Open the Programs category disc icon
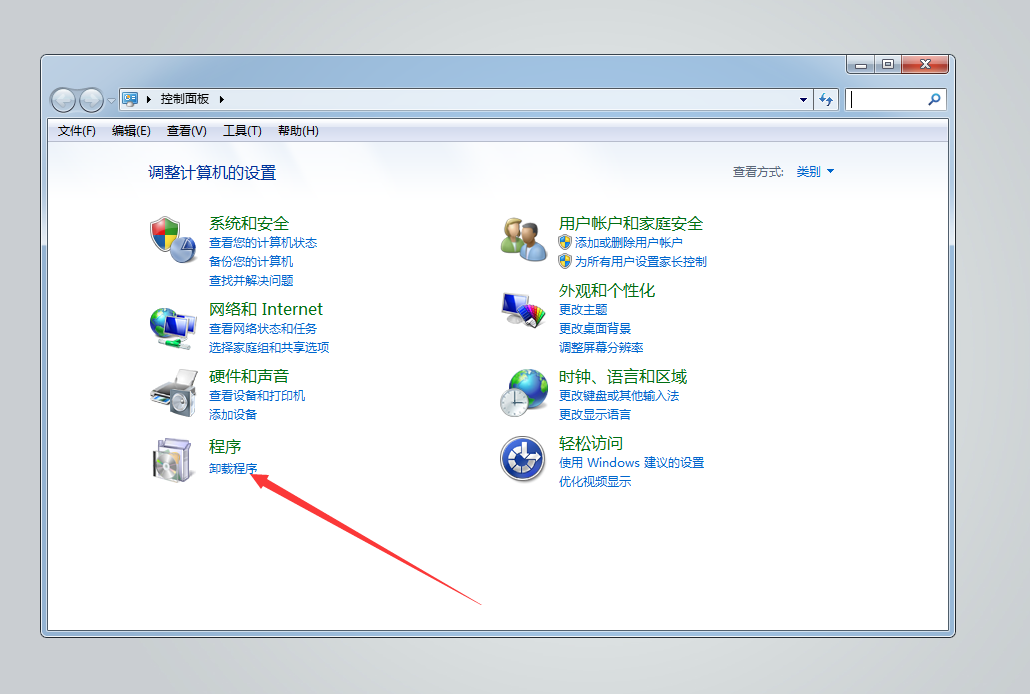 click(171, 459)
